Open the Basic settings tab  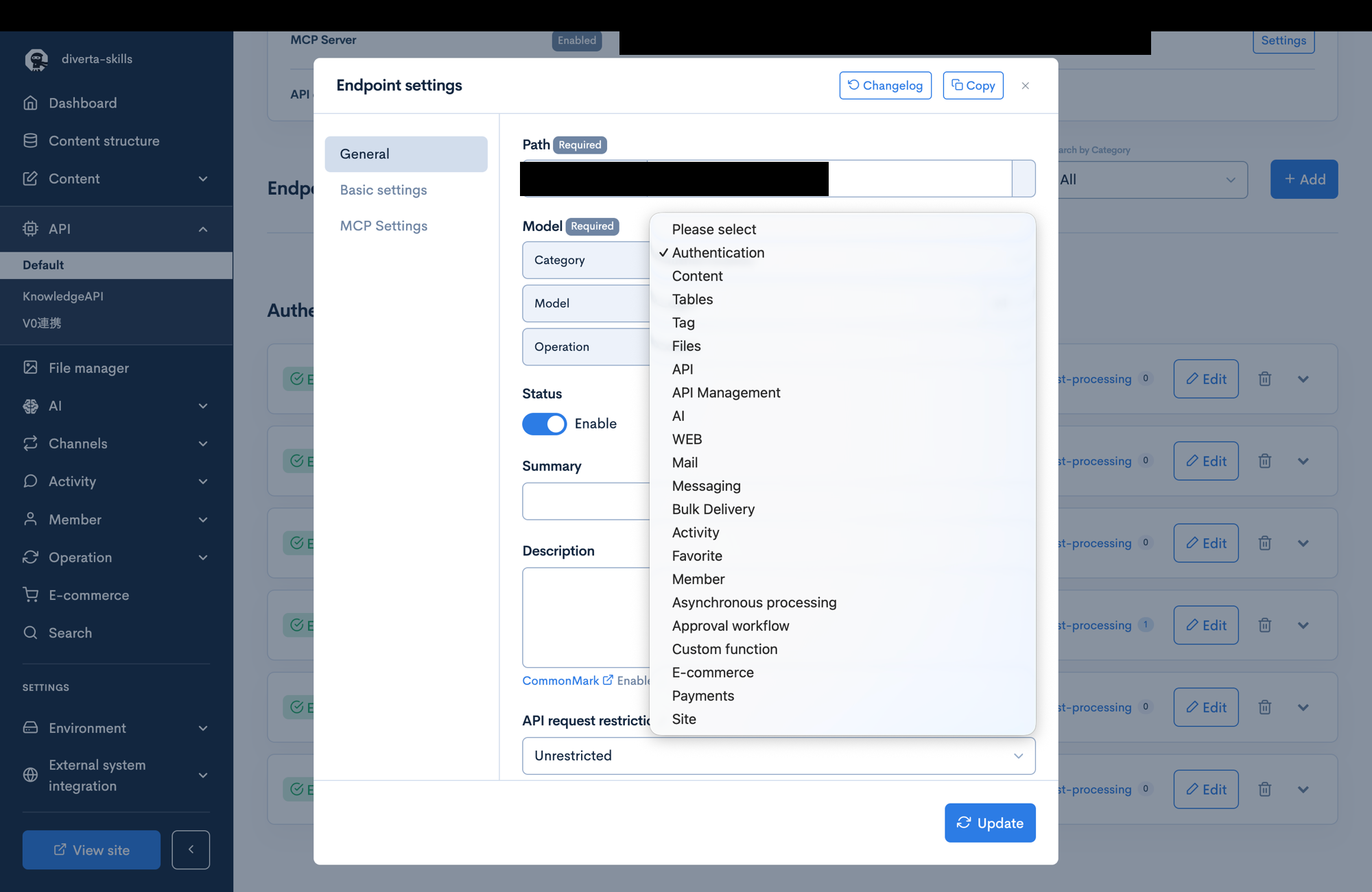click(383, 190)
